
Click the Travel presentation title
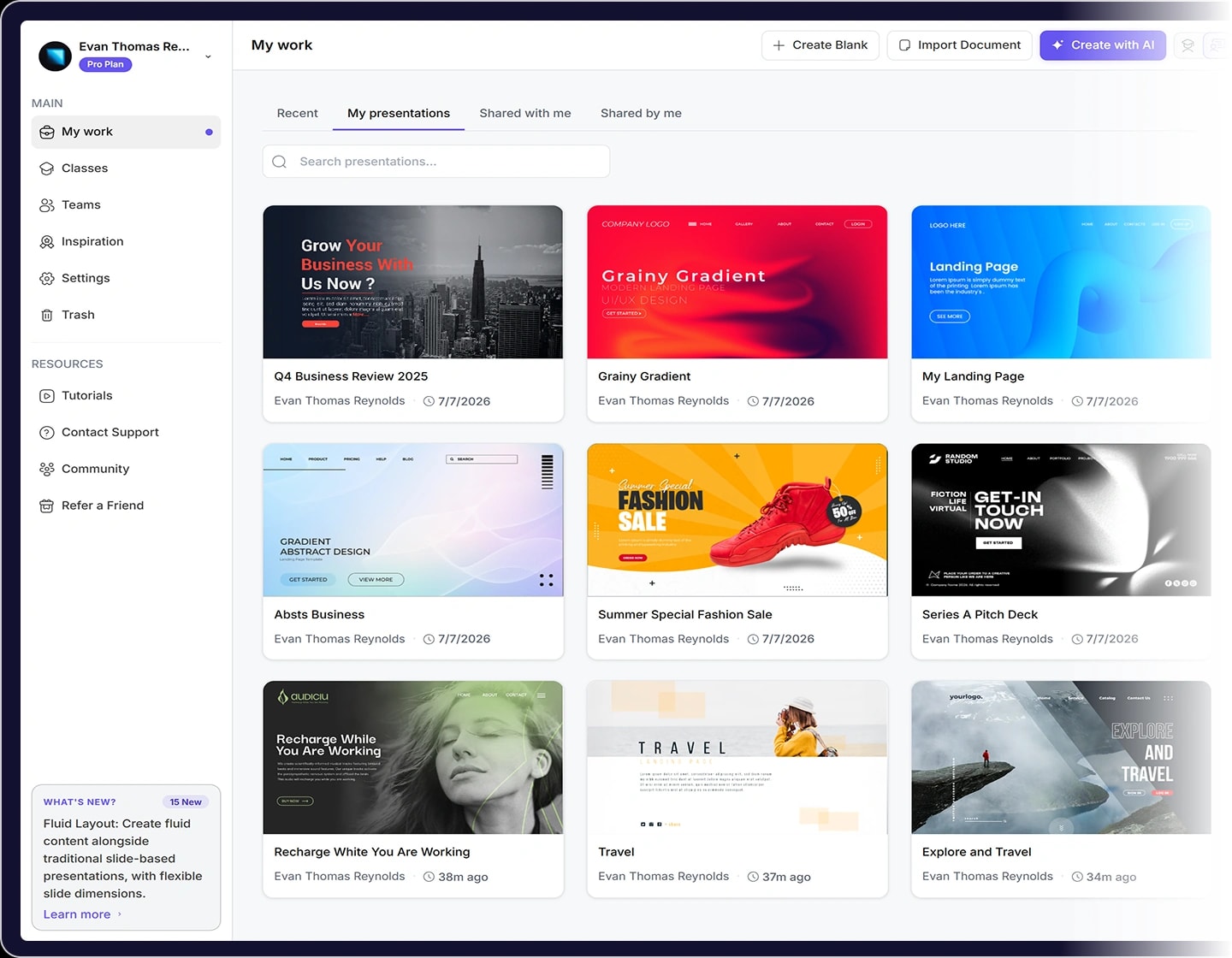coord(616,852)
